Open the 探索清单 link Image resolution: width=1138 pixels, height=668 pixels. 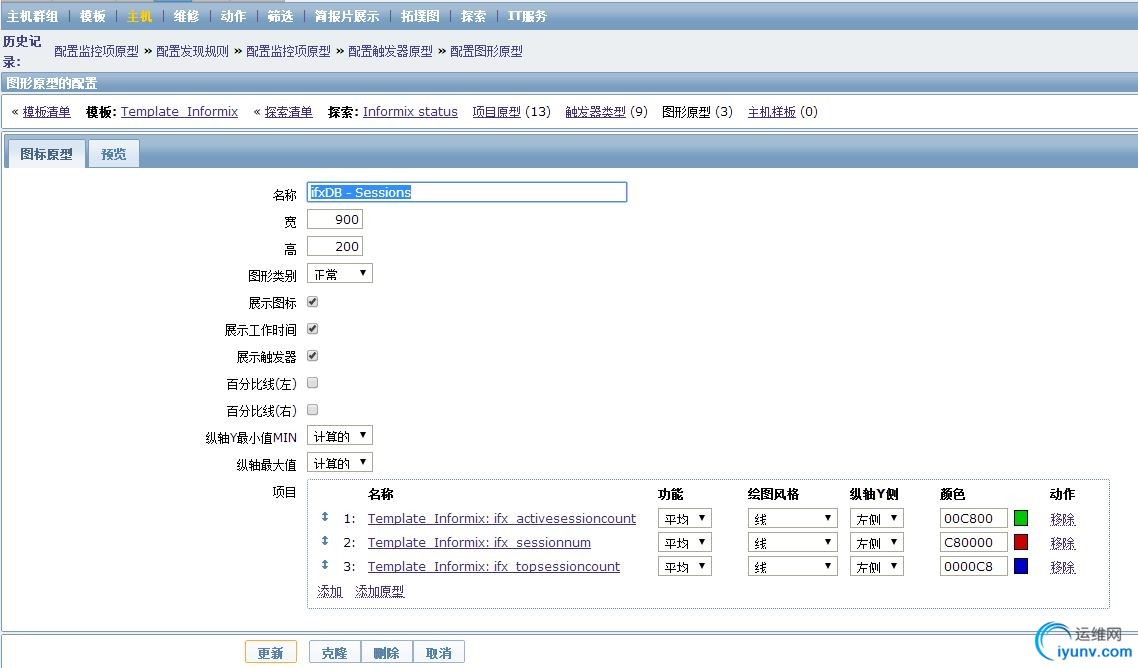(288, 112)
